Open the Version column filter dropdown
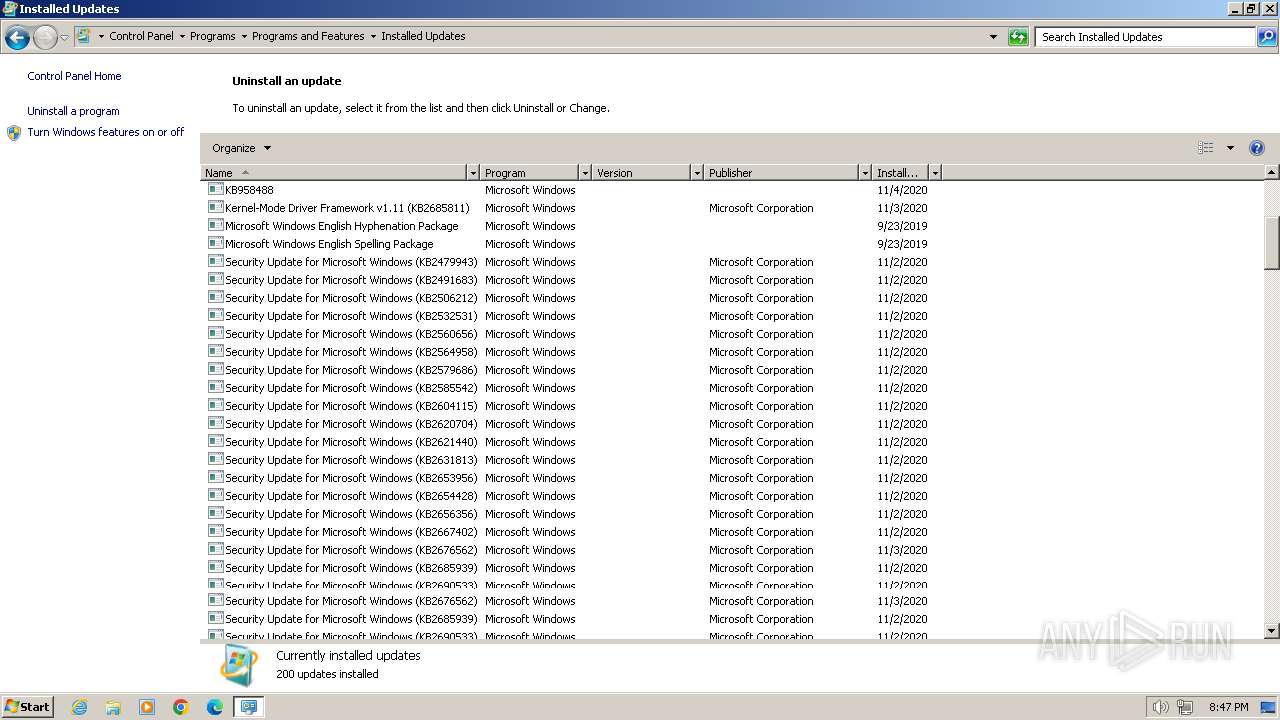This screenshot has width=1280, height=720. (x=697, y=173)
